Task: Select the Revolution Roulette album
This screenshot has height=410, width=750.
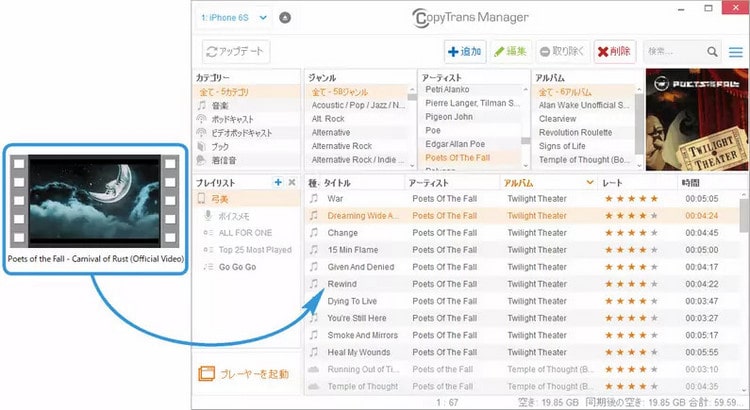Action: coord(584,133)
